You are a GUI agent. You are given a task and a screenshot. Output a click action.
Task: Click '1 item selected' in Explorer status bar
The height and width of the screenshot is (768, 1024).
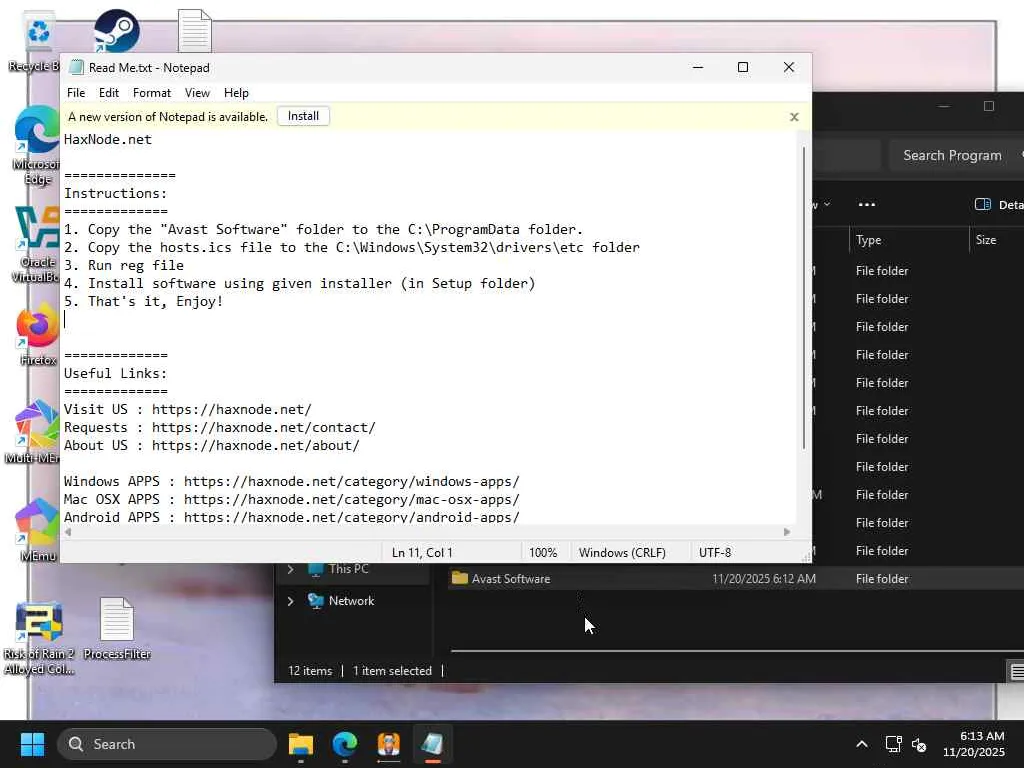click(392, 671)
